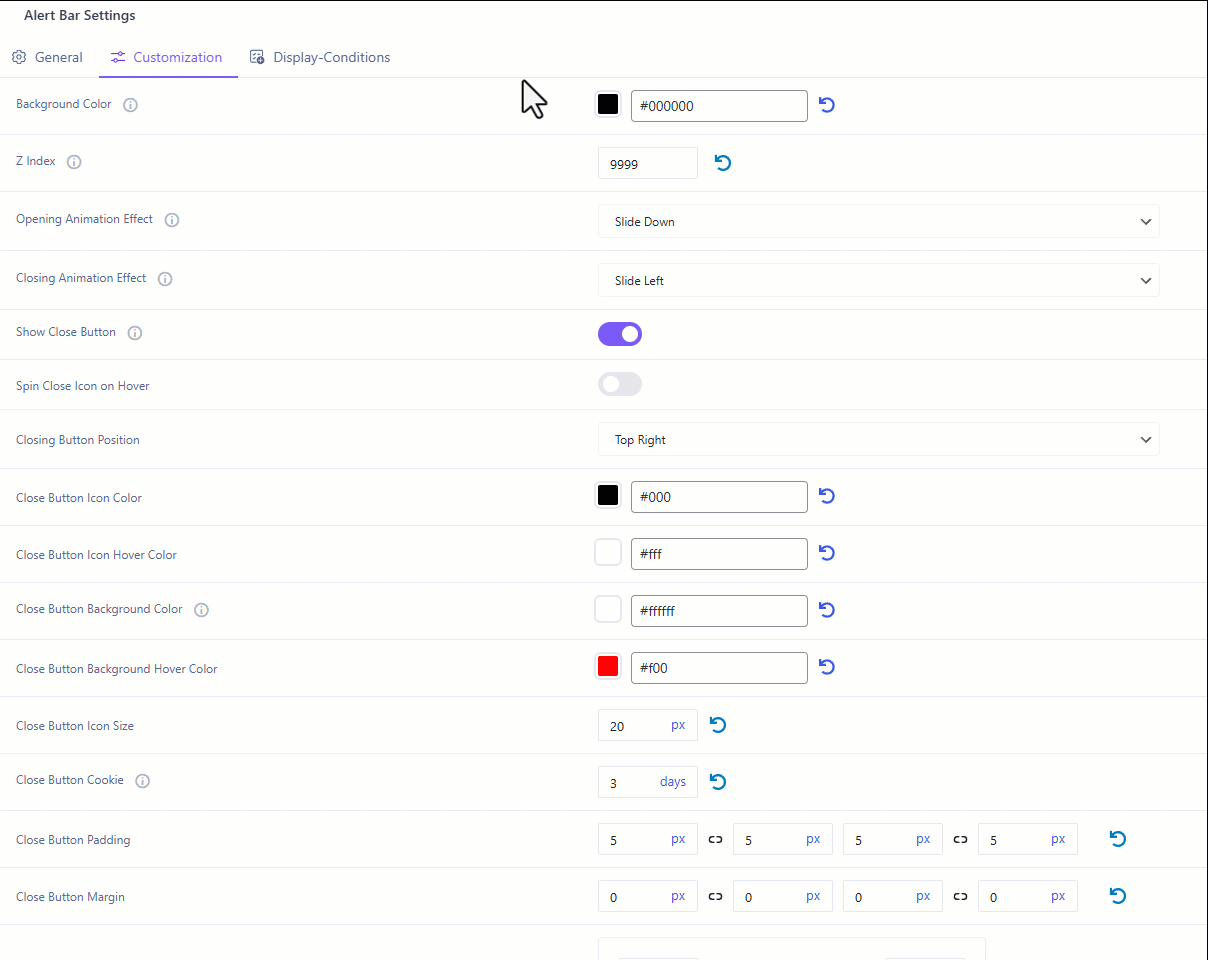Reset Close Button Background Hover Color
This screenshot has height=960, width=1208.
(827, 667)
